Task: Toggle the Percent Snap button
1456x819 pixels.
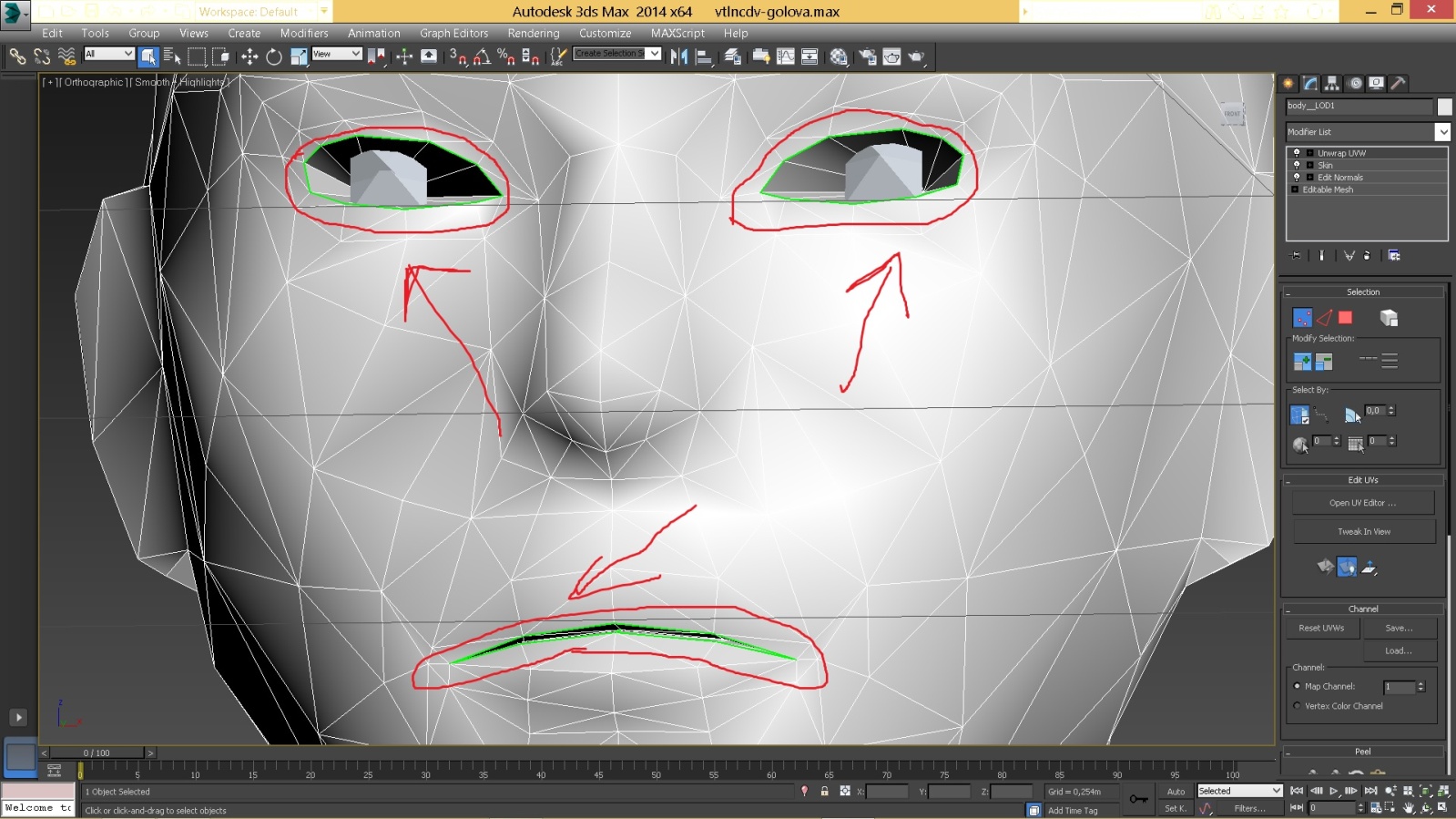Action: (506, 56)
